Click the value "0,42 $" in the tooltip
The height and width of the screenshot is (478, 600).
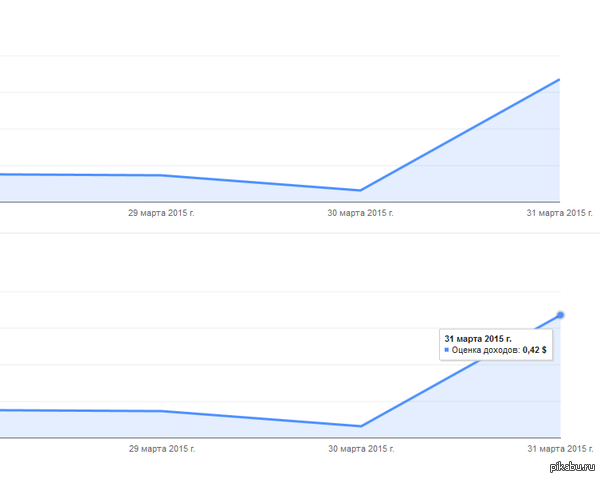(x=535, y=350)
